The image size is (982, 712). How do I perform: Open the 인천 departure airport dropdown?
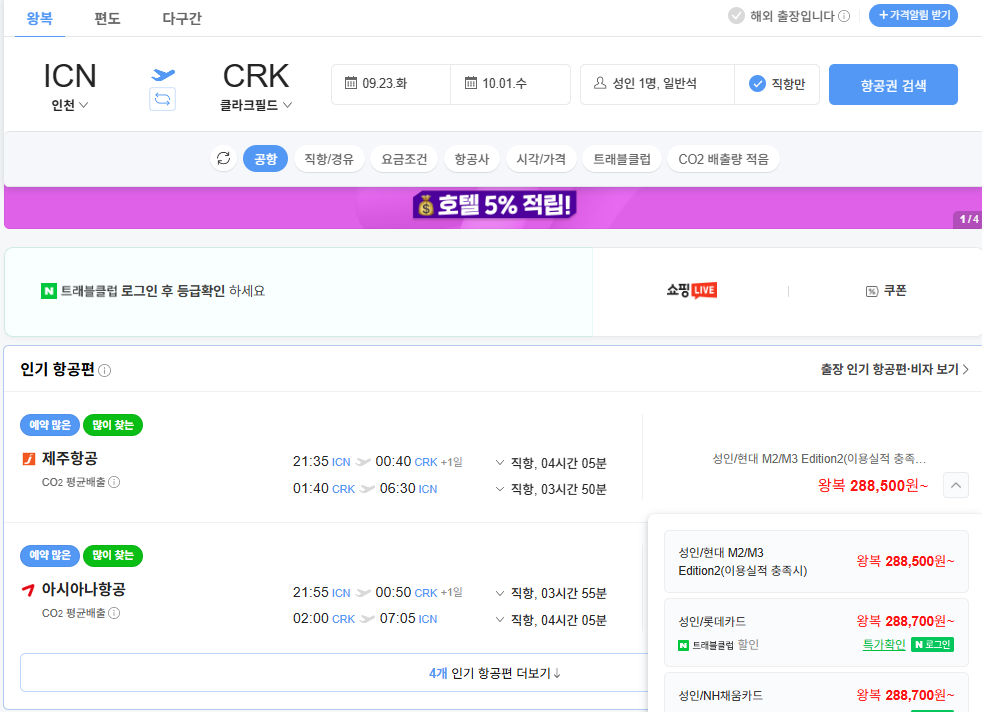70,105
